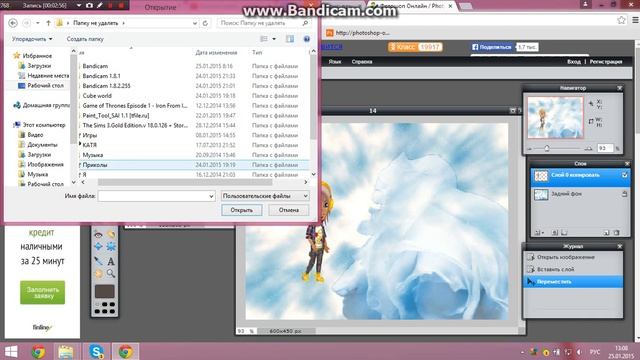
Task: Click the lock icon on Задний фон layer
Action: 624,194
